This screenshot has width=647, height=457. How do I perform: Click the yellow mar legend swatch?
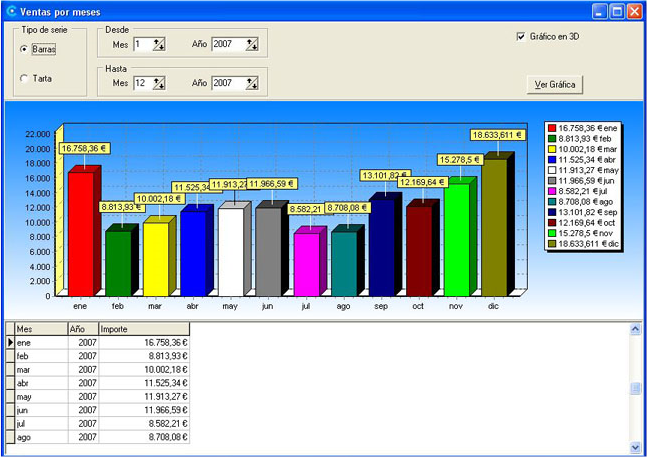tap(552, 149)
